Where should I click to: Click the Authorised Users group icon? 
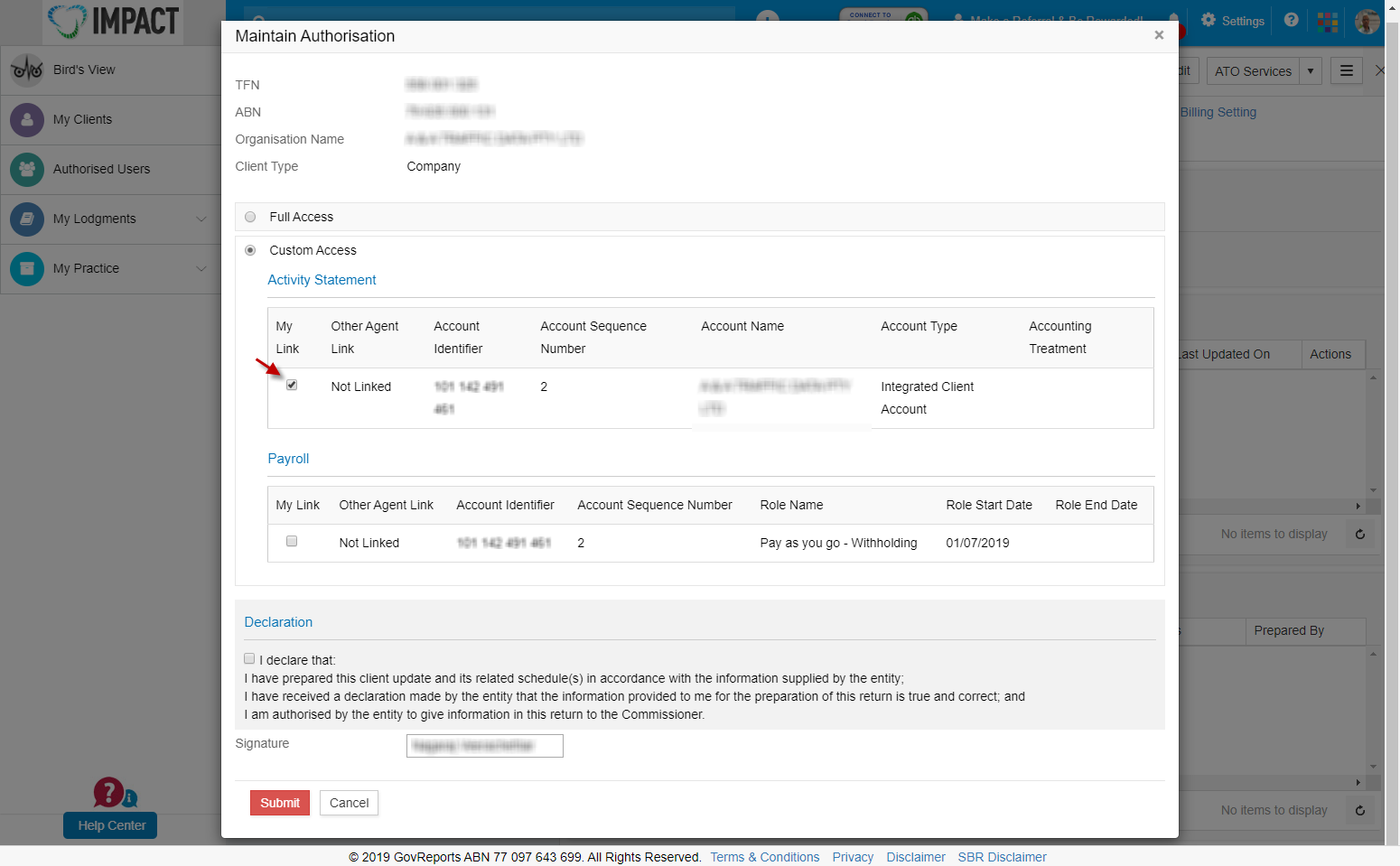tap(27, 169)
